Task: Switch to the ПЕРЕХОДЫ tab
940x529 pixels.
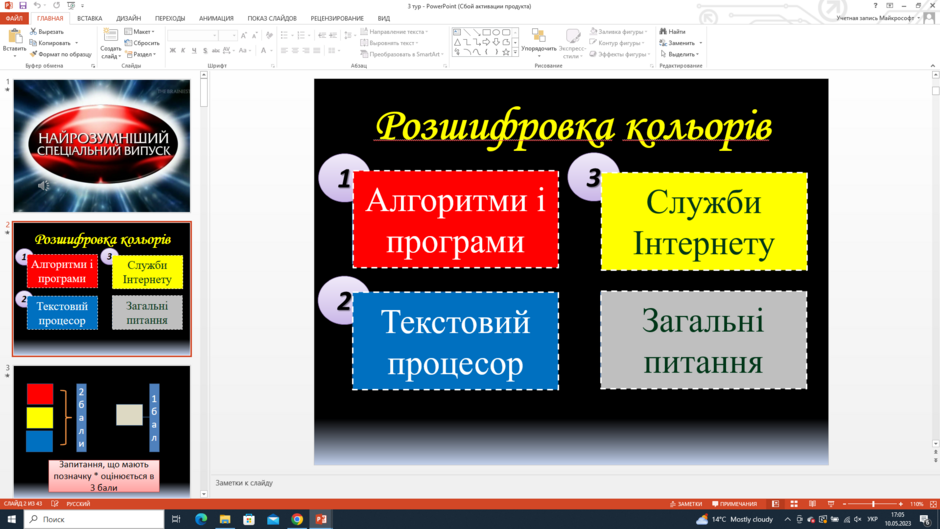Action: [170, 19]
